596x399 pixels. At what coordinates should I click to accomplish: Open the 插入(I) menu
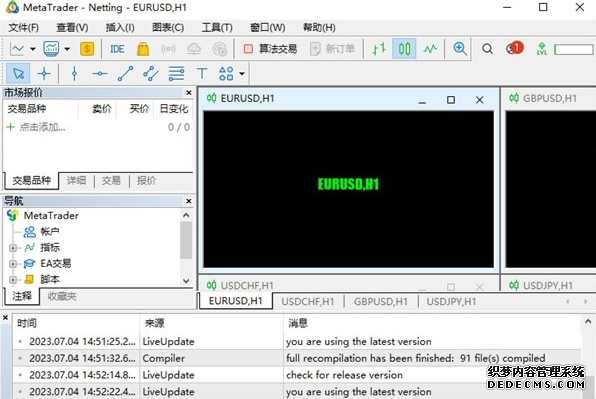point(120,27)
